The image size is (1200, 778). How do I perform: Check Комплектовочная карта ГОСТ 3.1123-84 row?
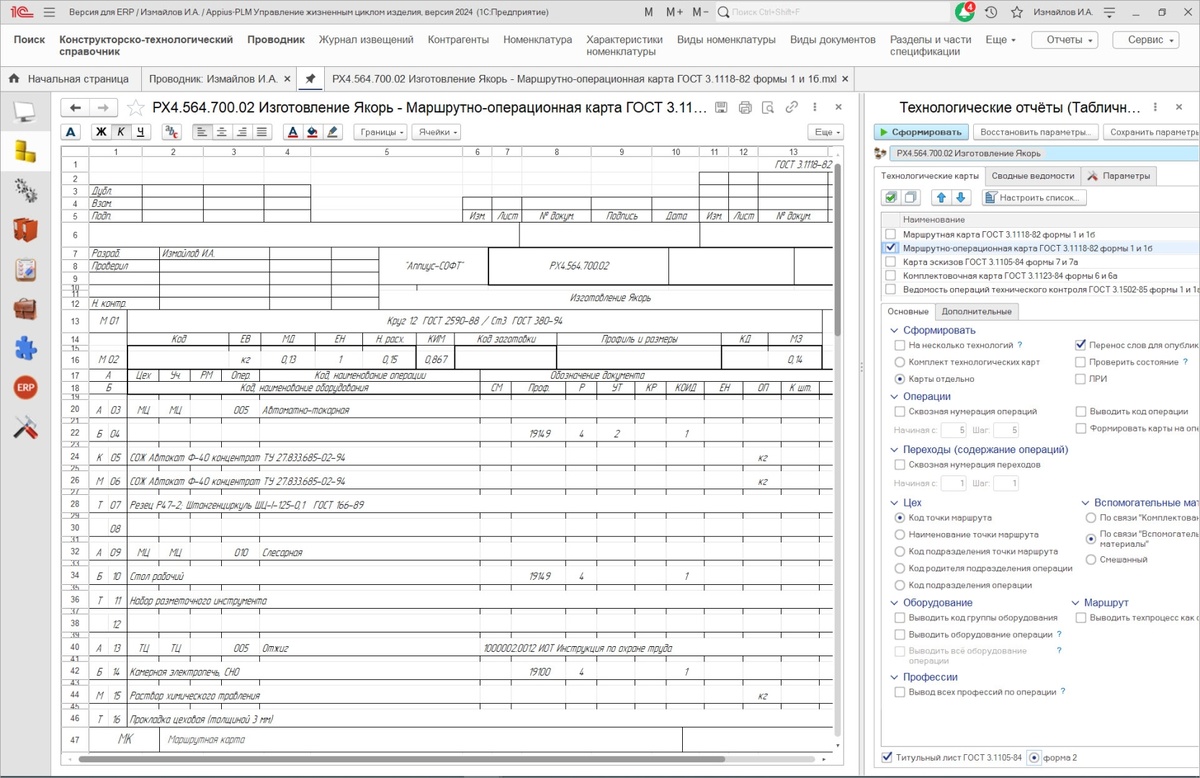point(890,275)
